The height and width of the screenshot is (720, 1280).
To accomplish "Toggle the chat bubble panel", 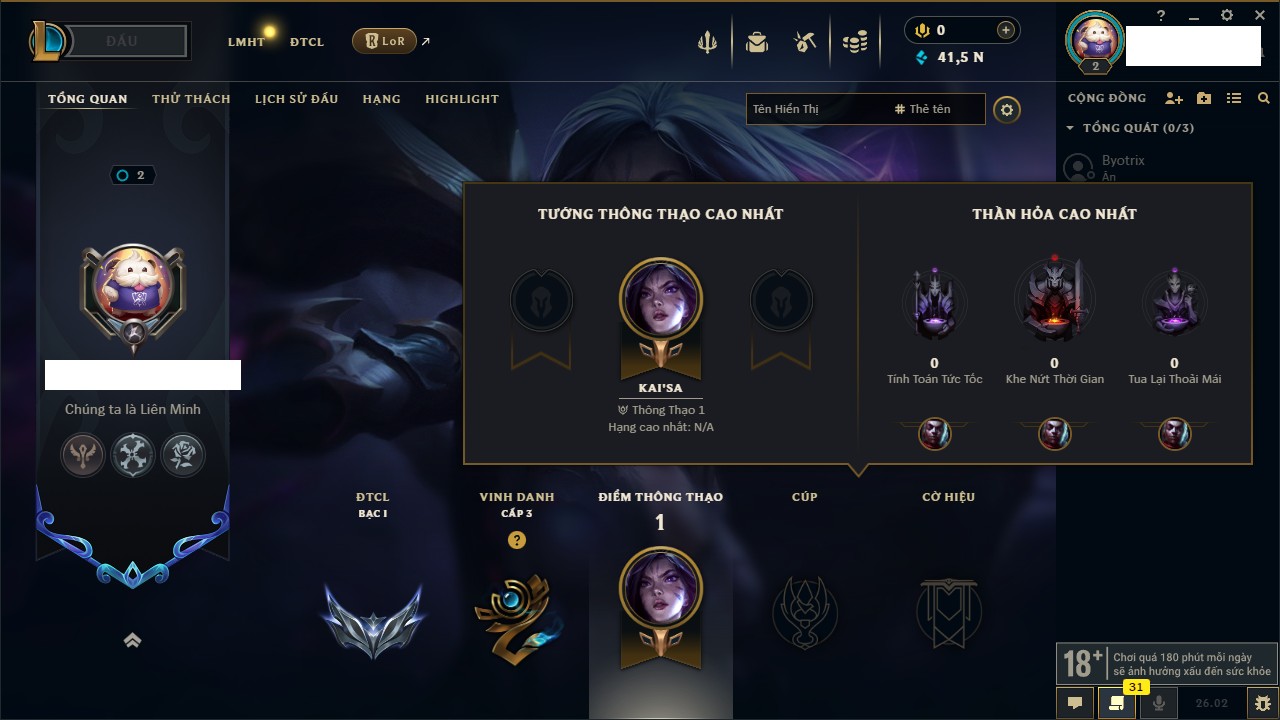I will pyautogui.click(x=1075, y=703).
